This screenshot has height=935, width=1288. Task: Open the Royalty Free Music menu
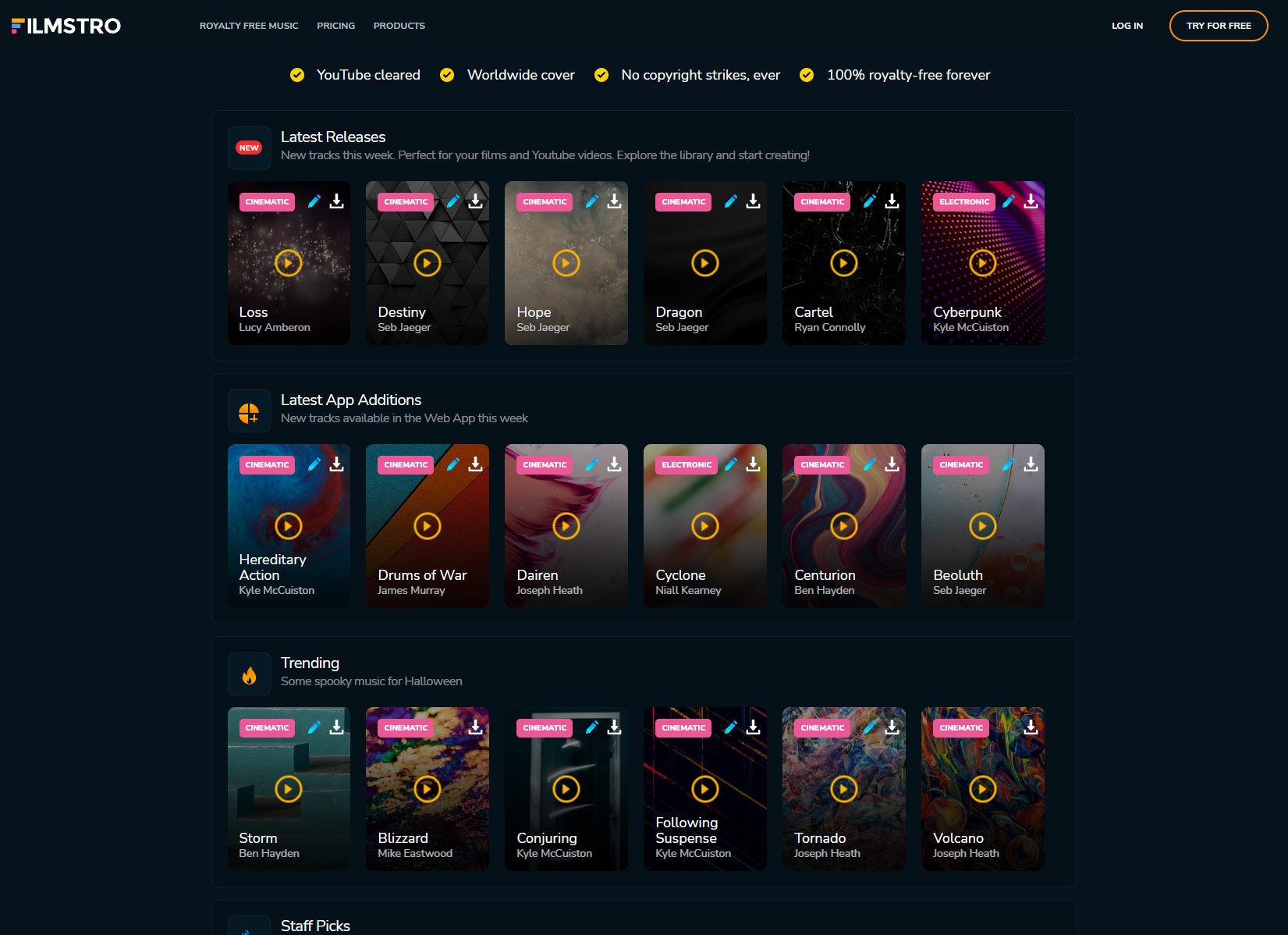(249, 26)
